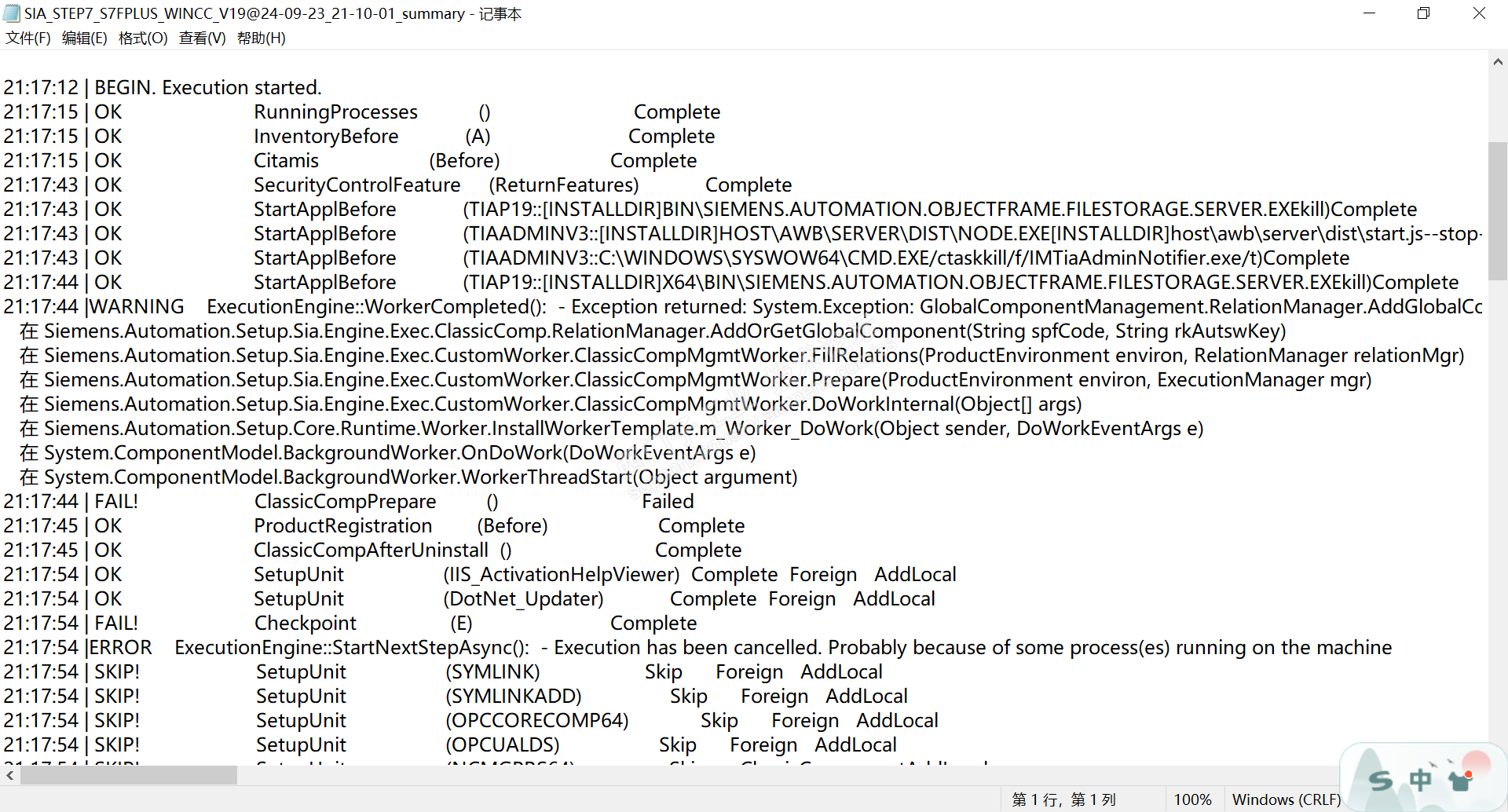Click the word "WARNING" in the log
This screenshot has height=812, width=1508.
pyautogui.click(x=137, y=306)
